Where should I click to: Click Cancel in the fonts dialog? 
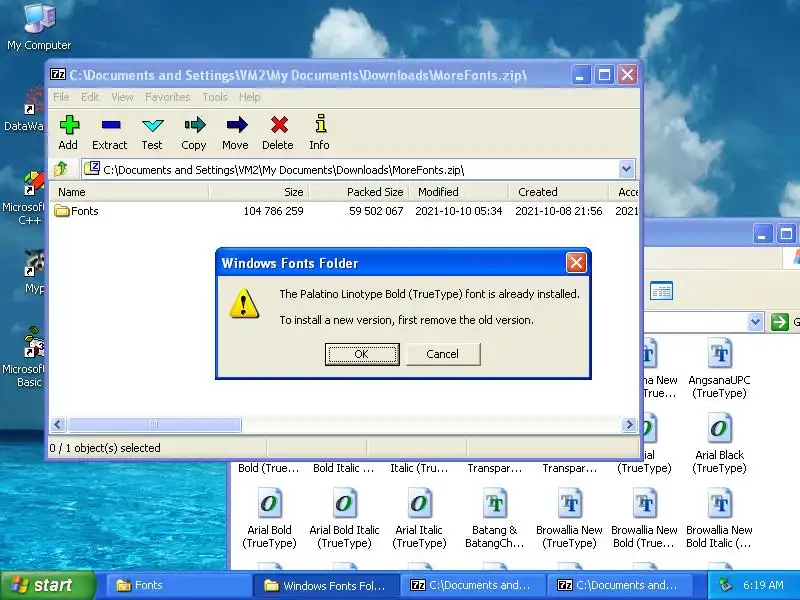(443, 354)
